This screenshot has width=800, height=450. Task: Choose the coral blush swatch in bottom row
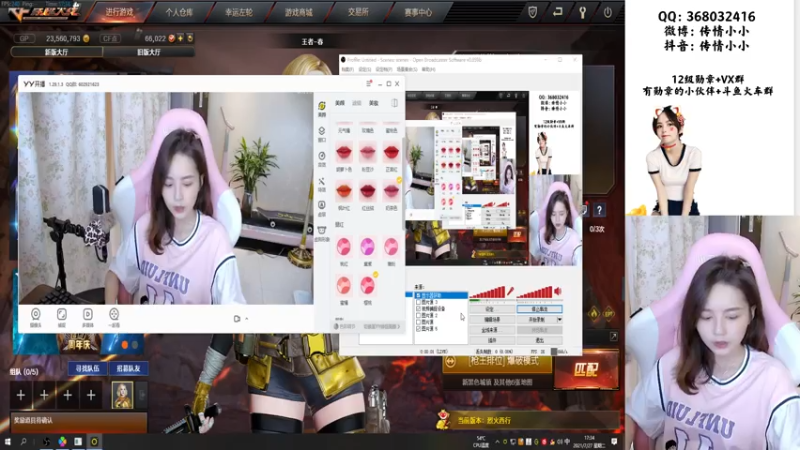[344, 286]
